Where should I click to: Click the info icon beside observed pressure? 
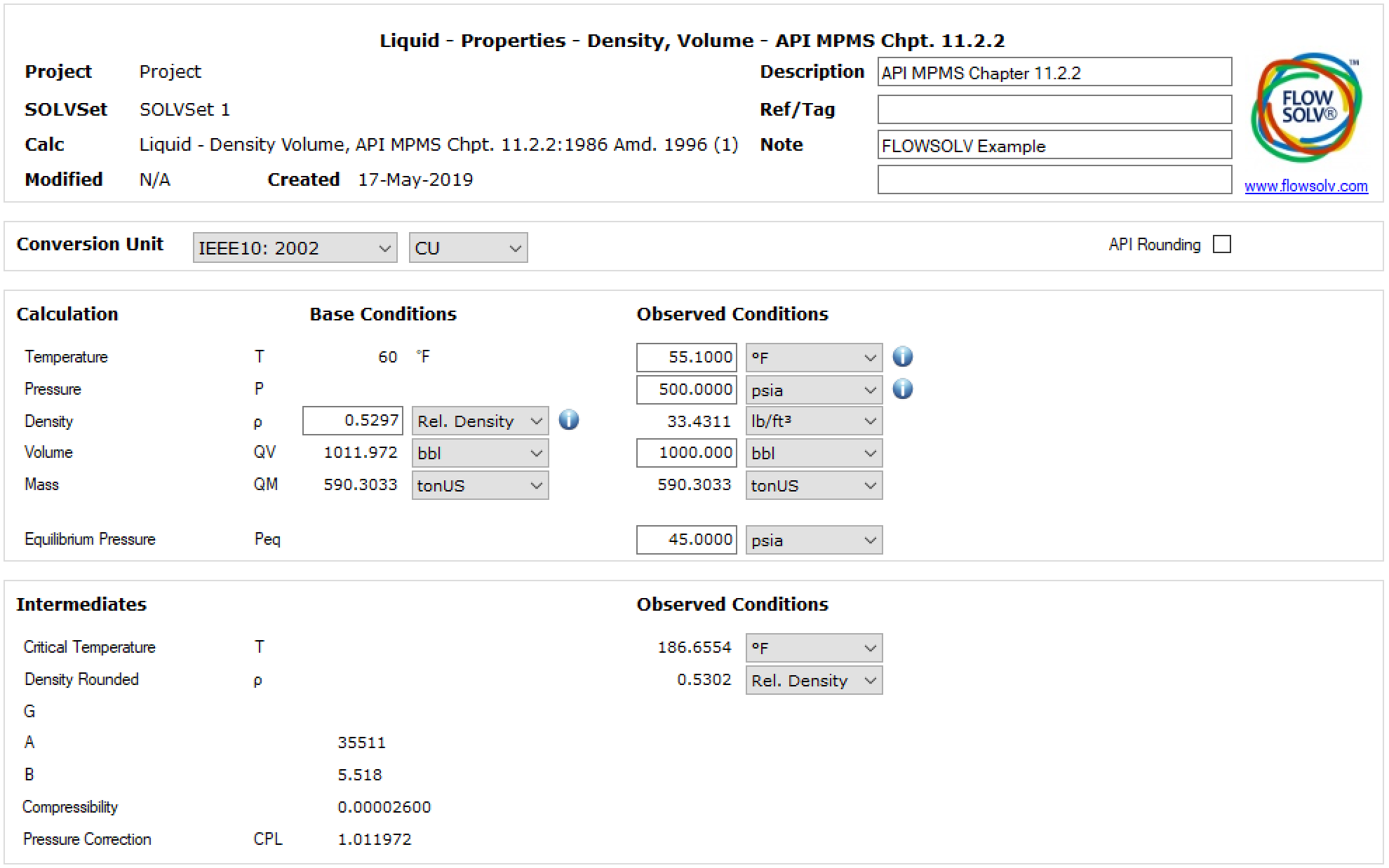(x=903, y=389)
